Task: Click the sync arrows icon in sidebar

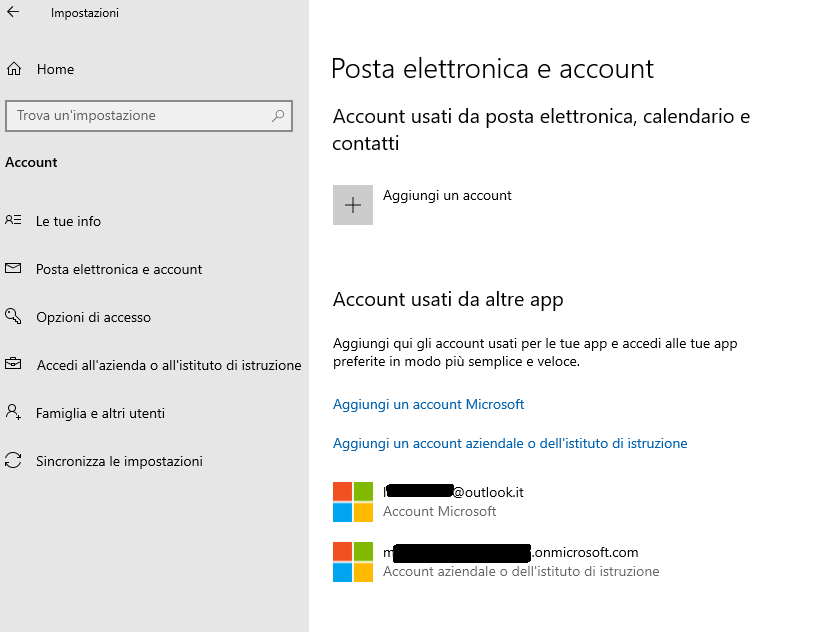Action: point(13,460)
